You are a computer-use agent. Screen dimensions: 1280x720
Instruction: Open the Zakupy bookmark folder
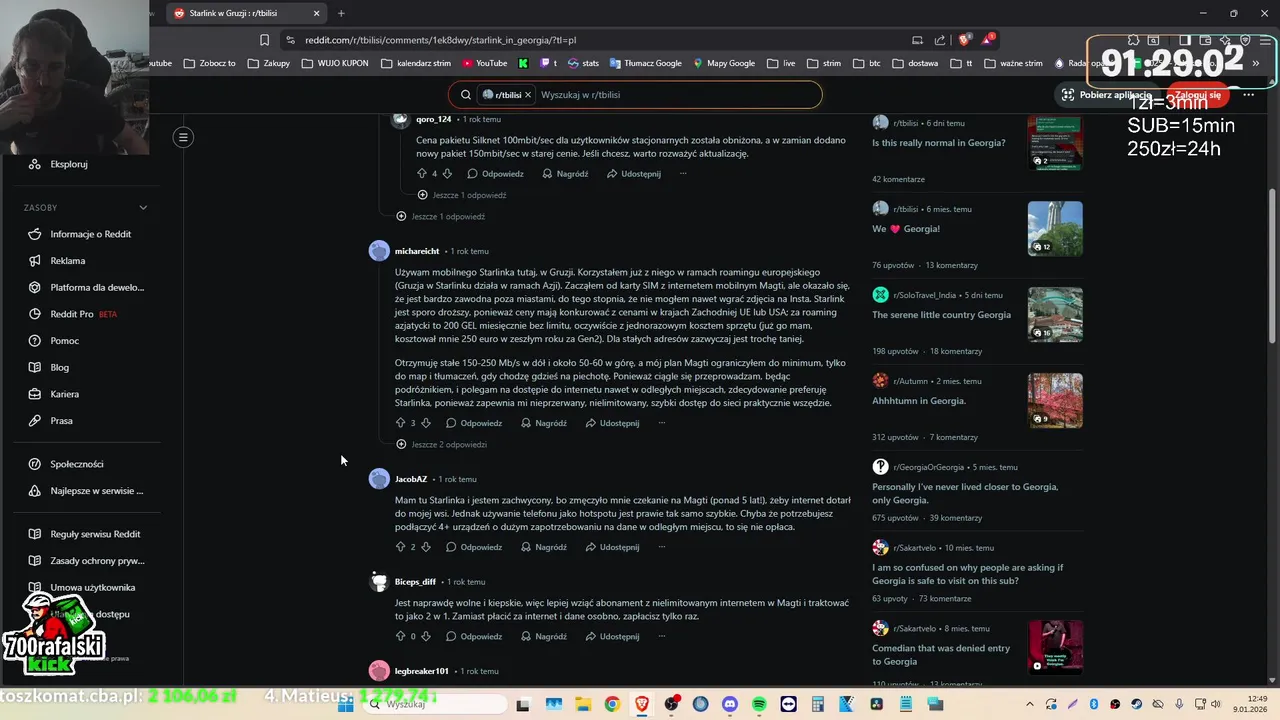pyautogui.click(x=268, y=63)
